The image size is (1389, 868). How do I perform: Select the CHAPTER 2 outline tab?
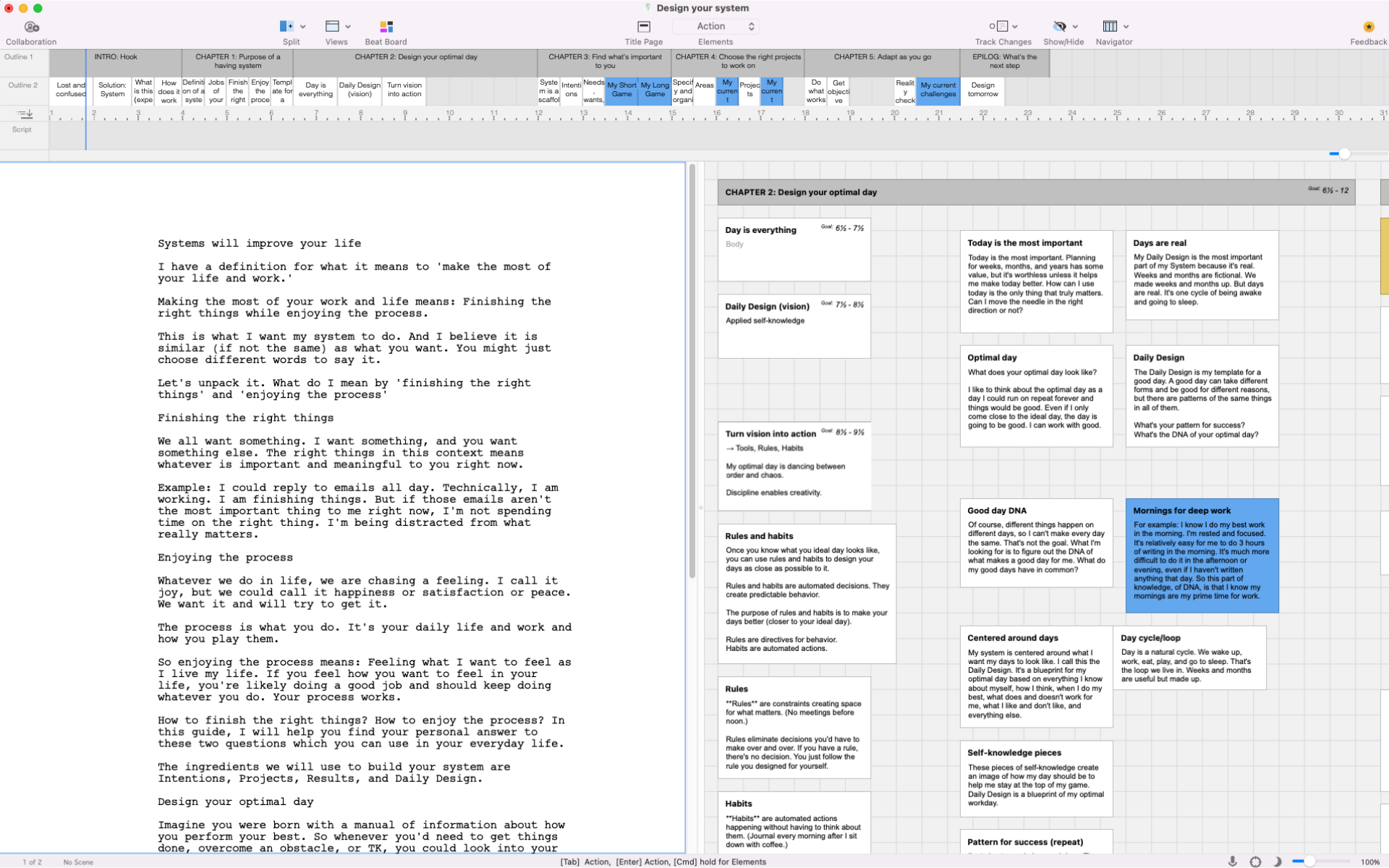[x=414, y=60]
